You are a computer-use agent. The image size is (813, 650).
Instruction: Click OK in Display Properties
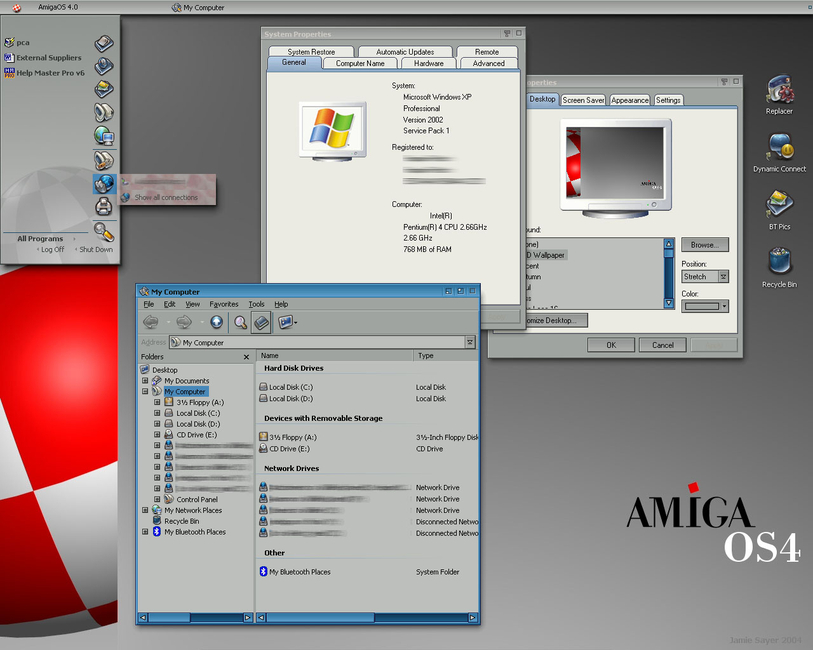coord(611,345)
